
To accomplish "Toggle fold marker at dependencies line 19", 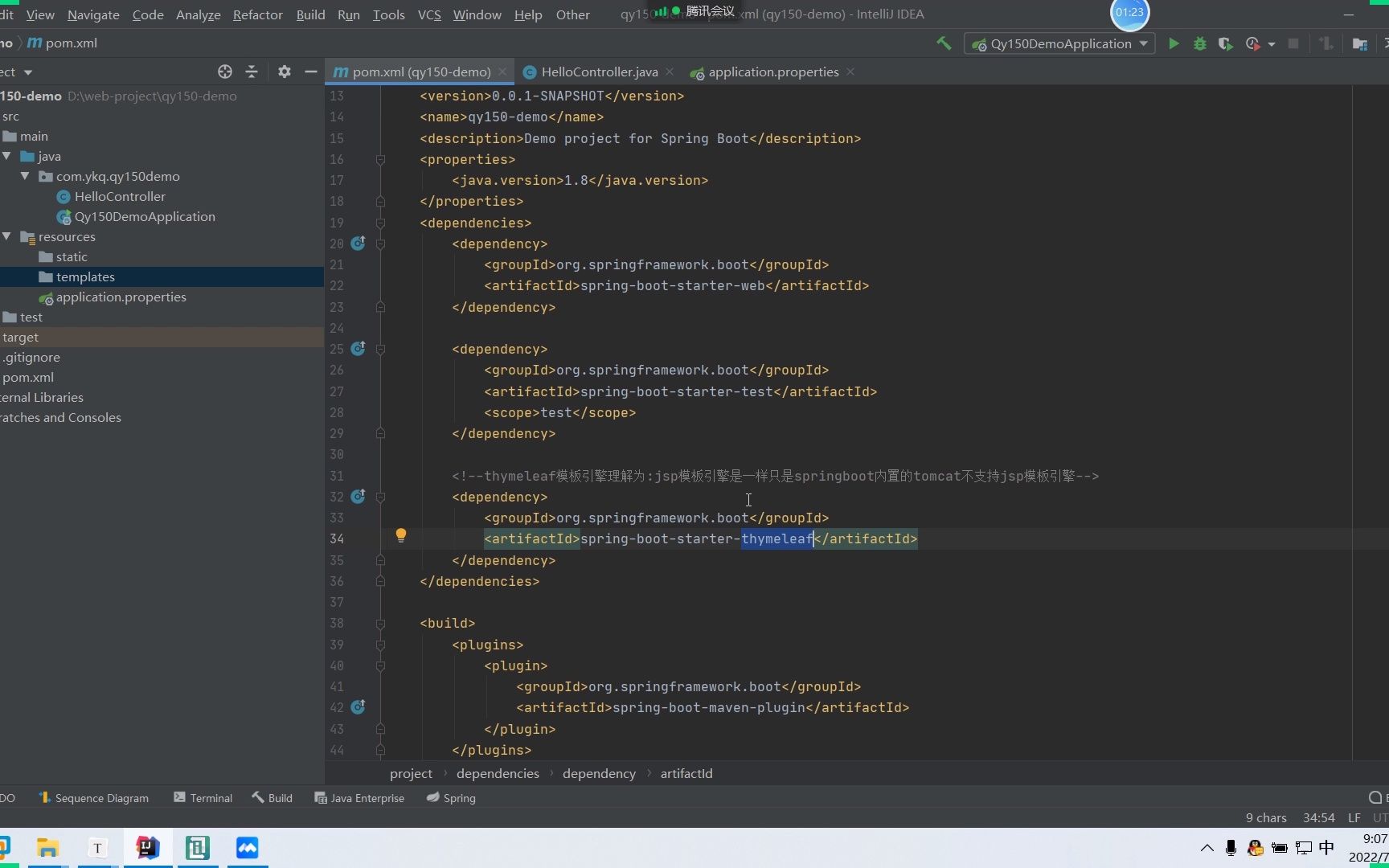I will point(380,223).
